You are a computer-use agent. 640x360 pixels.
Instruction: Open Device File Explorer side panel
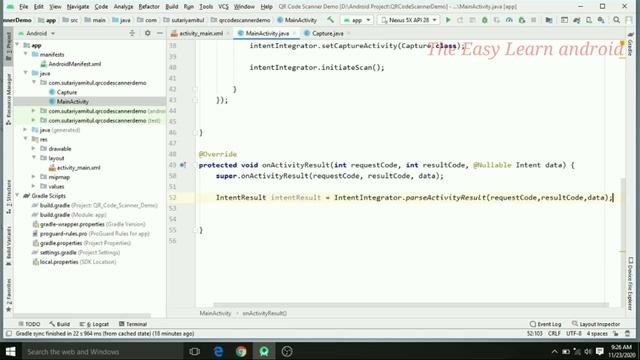[x=630, y=283]
